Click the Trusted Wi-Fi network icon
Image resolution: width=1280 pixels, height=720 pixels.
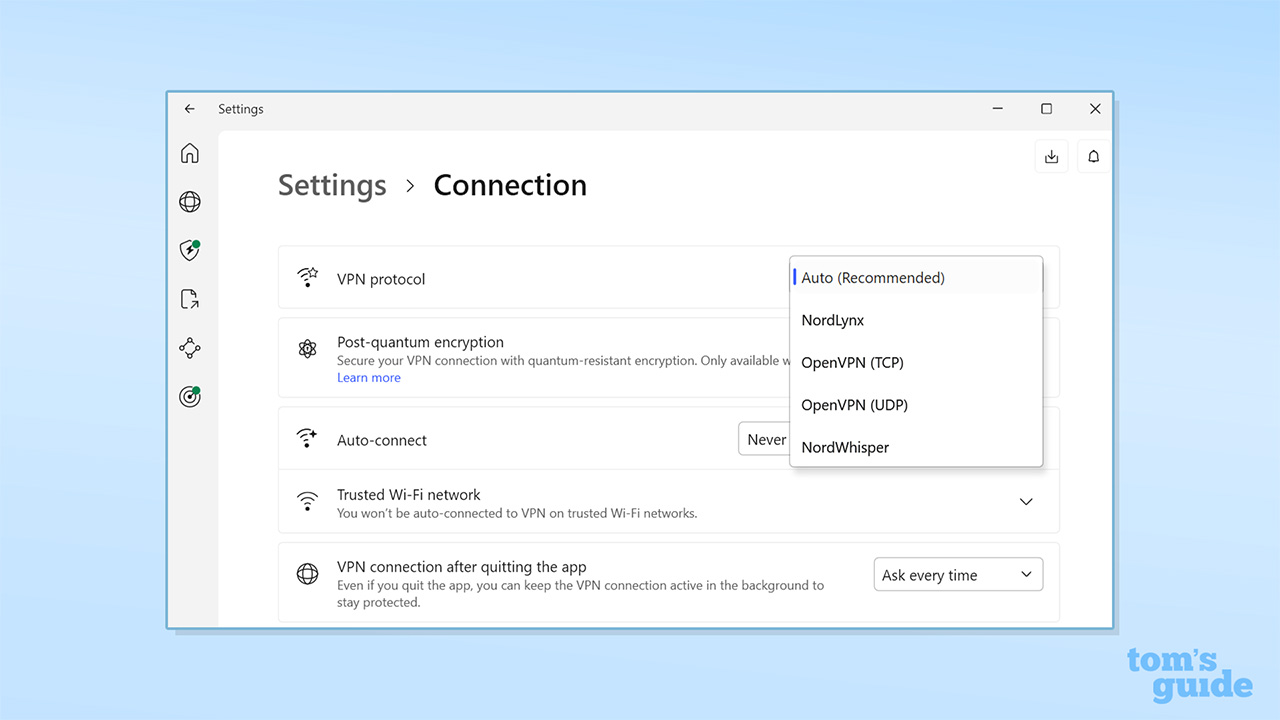coord(307,502)
